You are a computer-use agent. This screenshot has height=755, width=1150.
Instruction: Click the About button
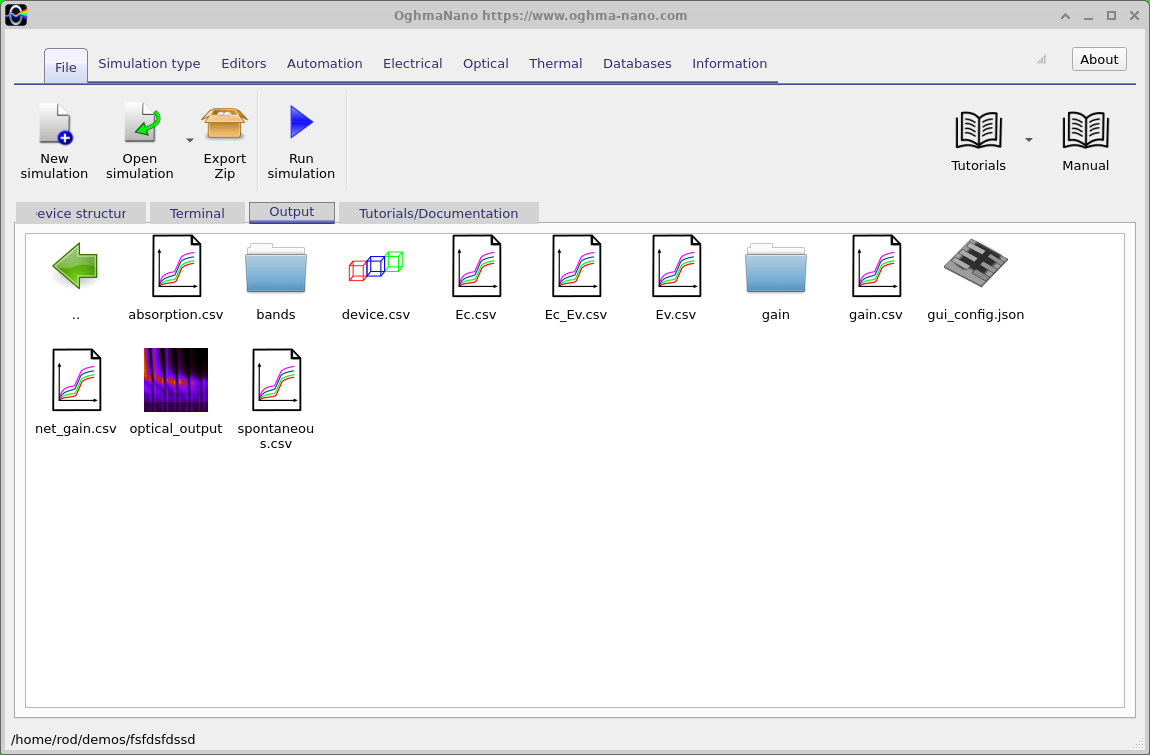pos(1099,59)
